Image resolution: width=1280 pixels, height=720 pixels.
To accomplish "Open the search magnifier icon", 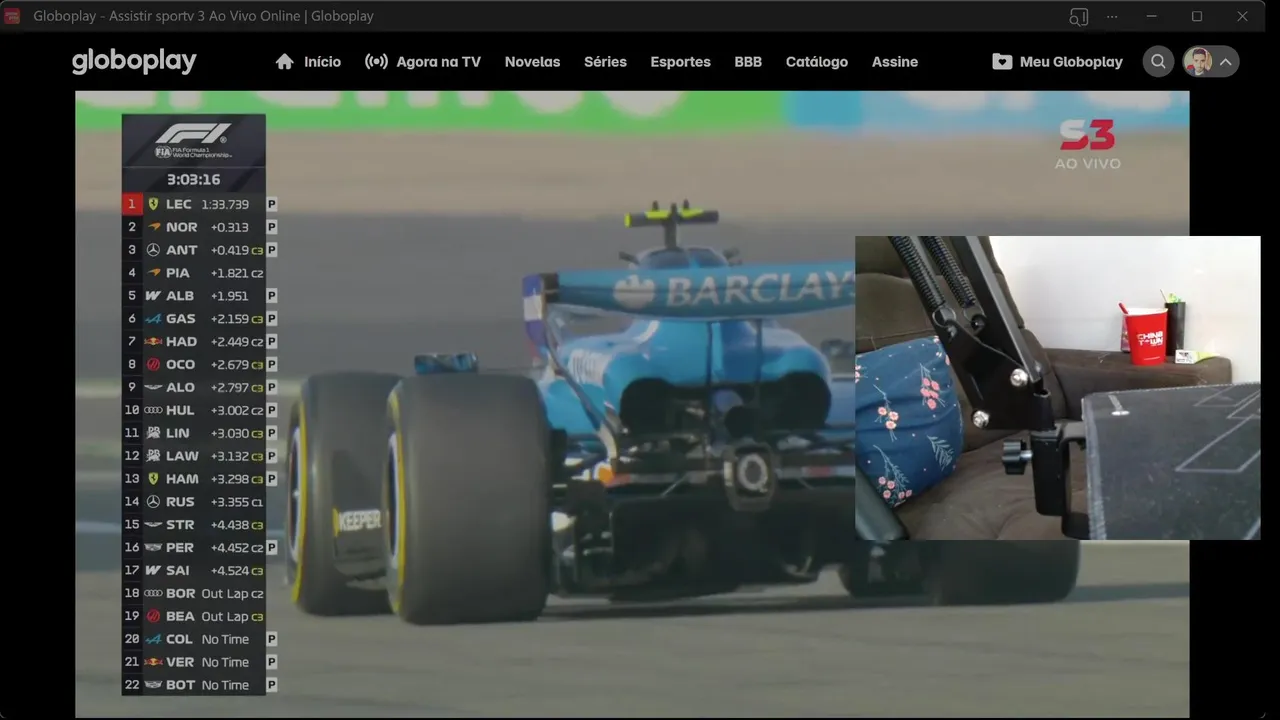I will tap(1158, 61).
